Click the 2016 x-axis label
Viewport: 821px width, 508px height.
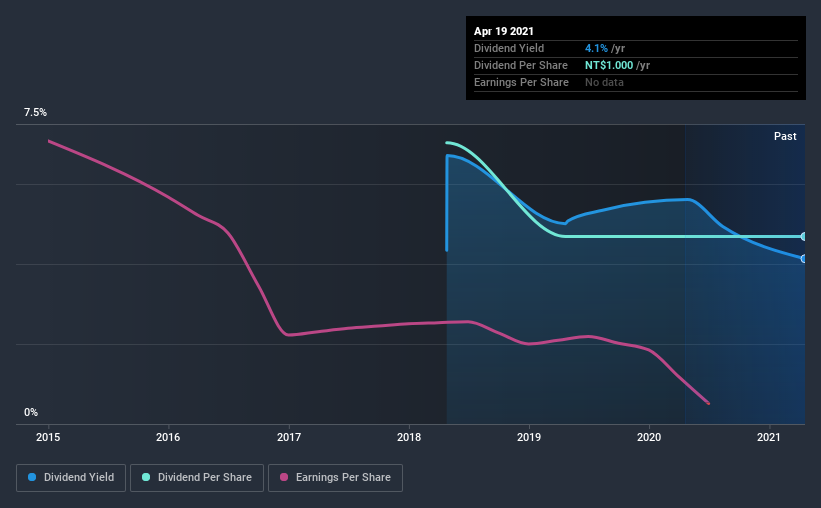tap(168, 437)
